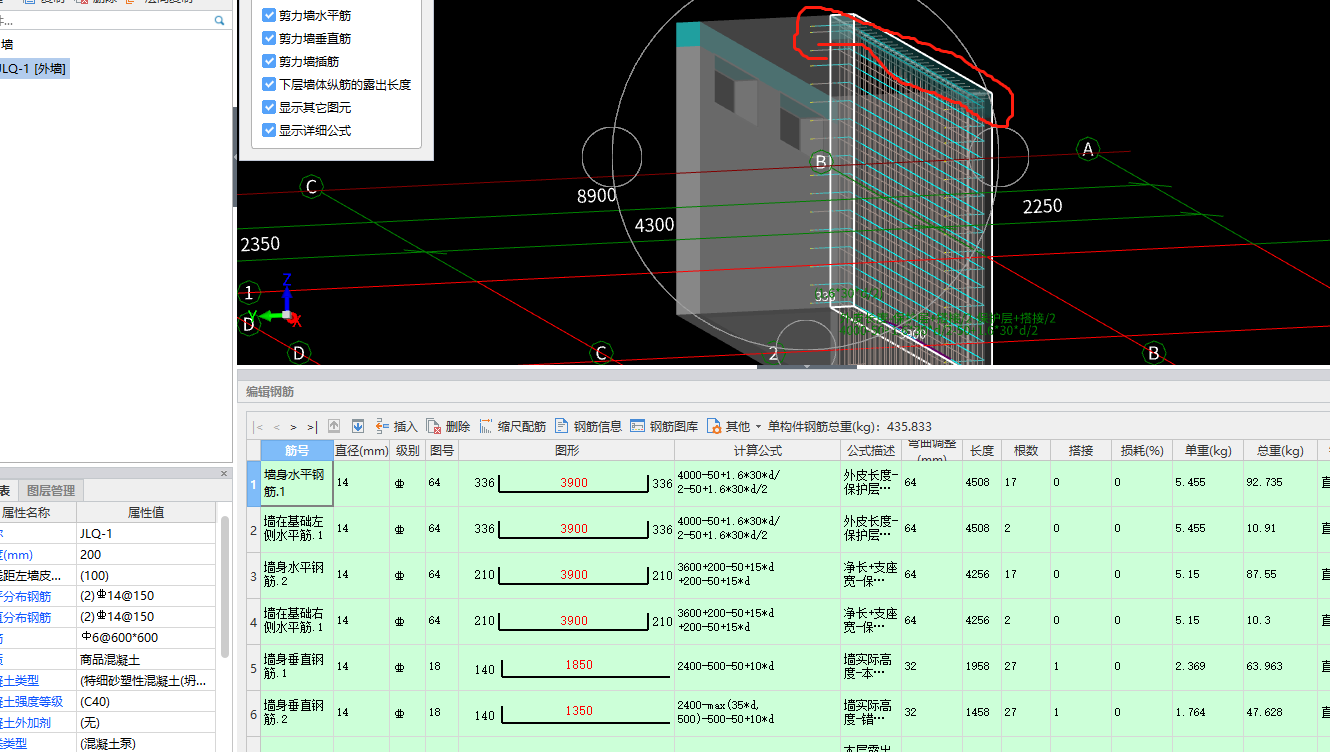Select rebar row 1 墙身水平钢筋.1
Image resolution: width=1330 pixels, height=752 pixels.
pos(296,483)
